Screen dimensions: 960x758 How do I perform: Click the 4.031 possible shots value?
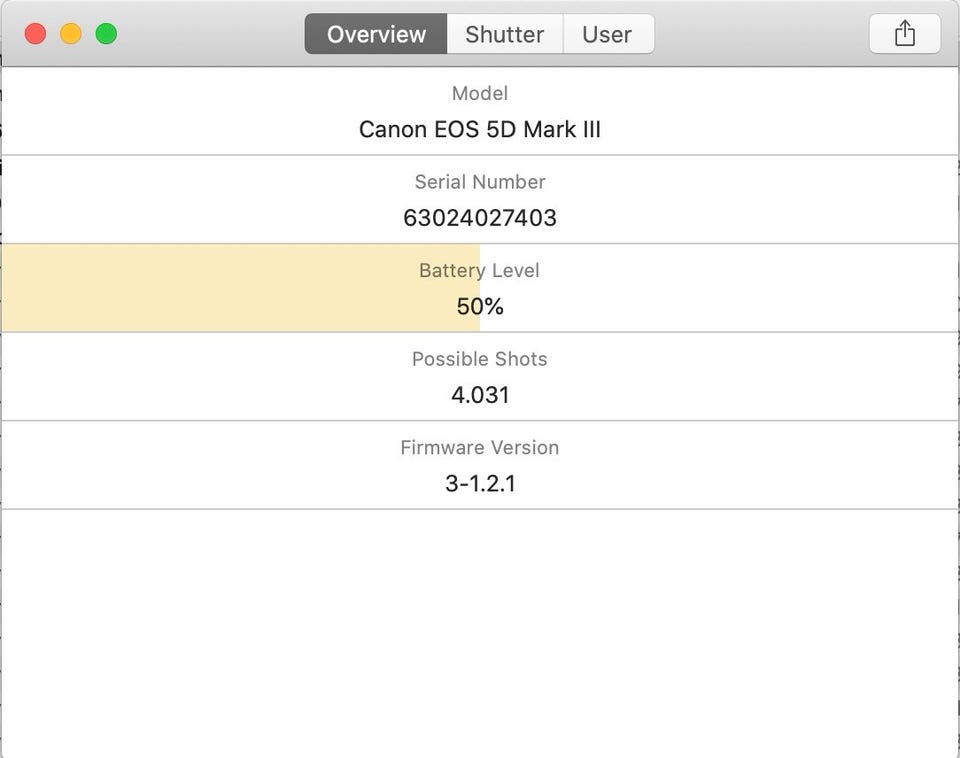tap(480, 395)
